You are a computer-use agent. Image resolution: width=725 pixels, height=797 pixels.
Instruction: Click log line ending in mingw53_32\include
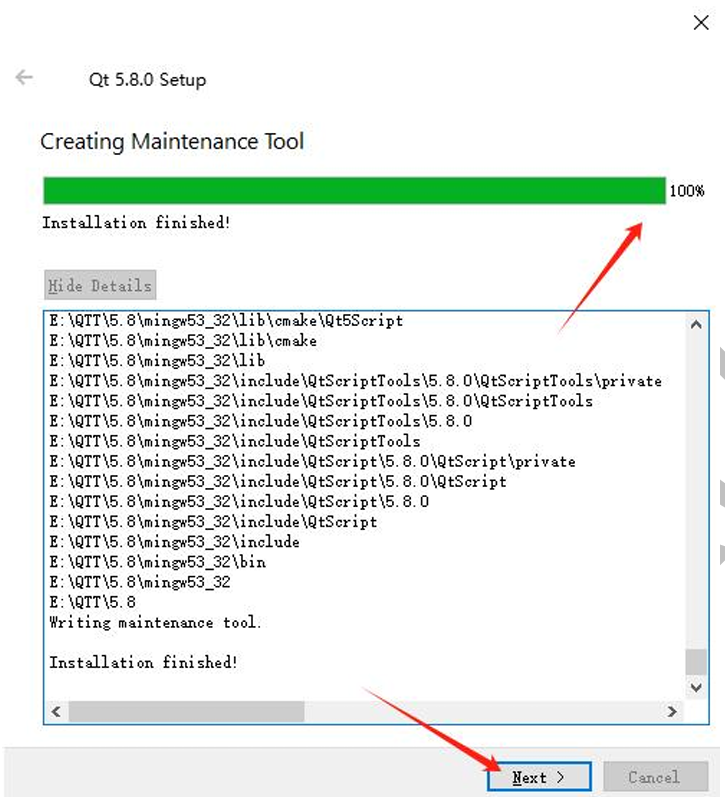point(174,542)
